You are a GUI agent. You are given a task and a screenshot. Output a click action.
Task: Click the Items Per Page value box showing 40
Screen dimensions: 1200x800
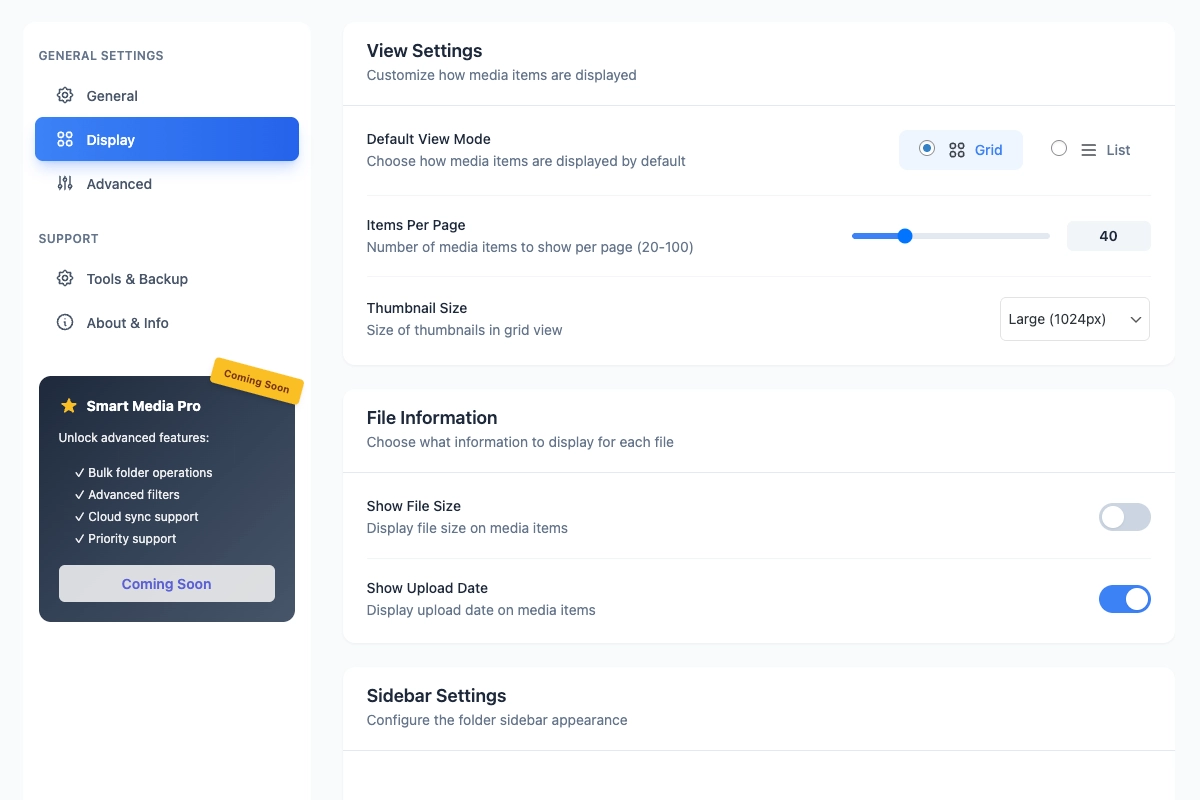[1108, 235]
